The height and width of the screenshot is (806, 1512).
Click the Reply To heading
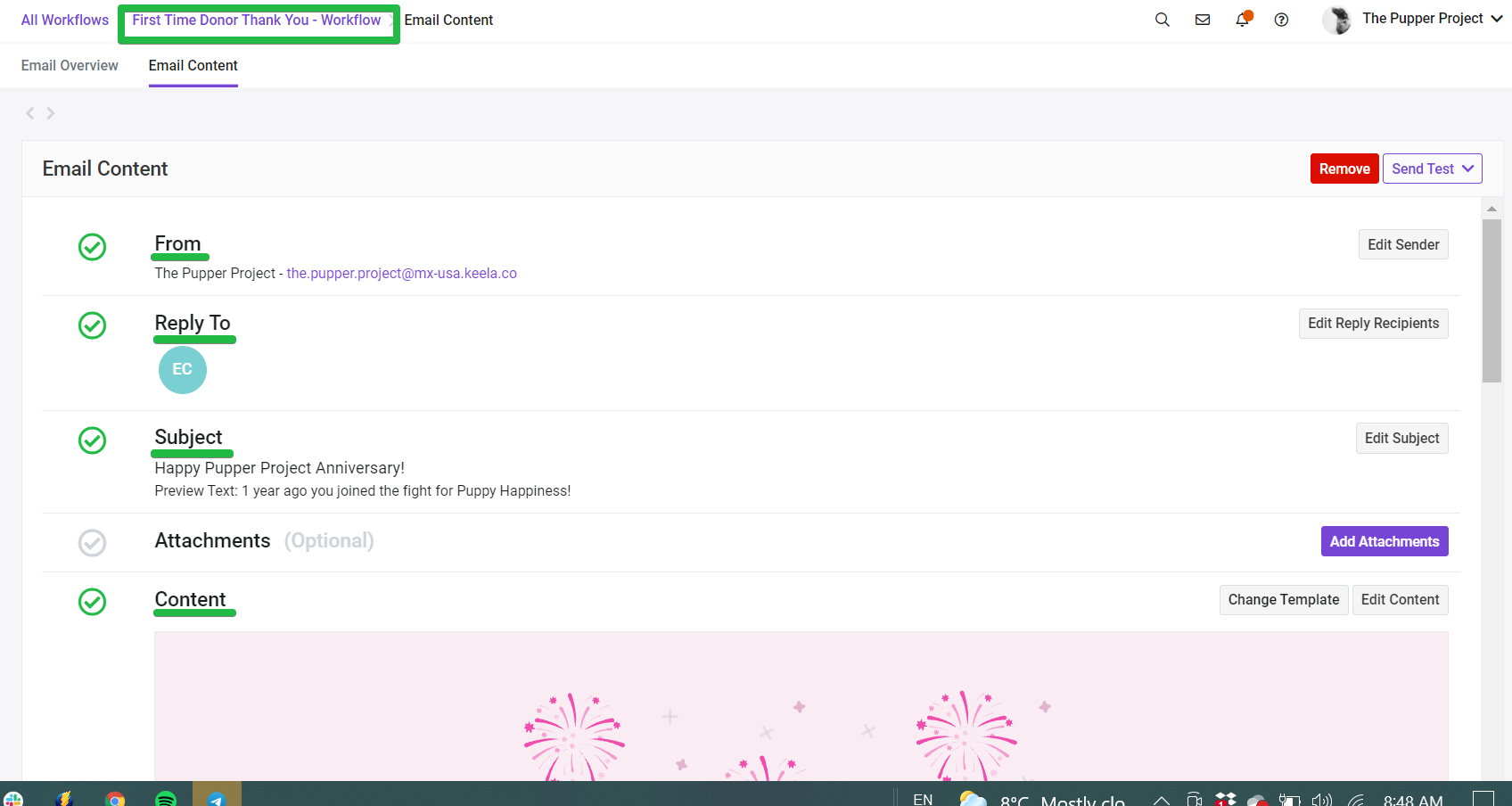click(193, 323)
